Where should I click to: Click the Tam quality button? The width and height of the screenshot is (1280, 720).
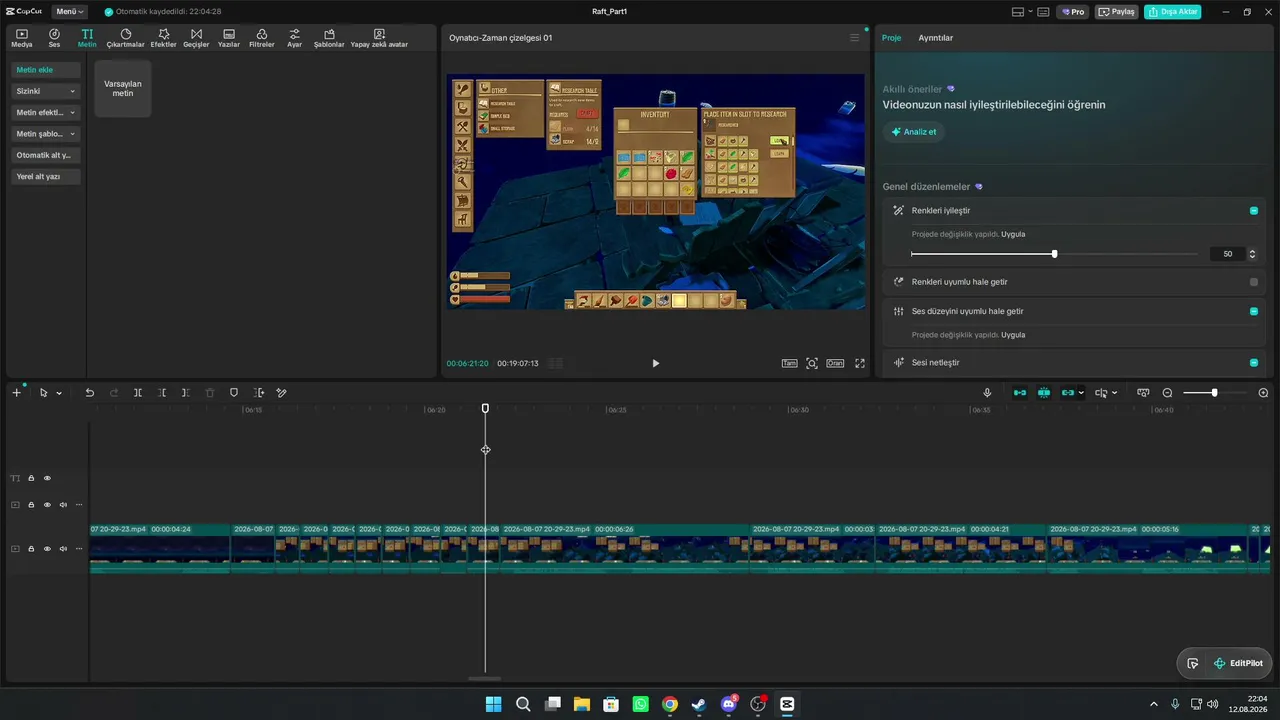click(789, 363)
